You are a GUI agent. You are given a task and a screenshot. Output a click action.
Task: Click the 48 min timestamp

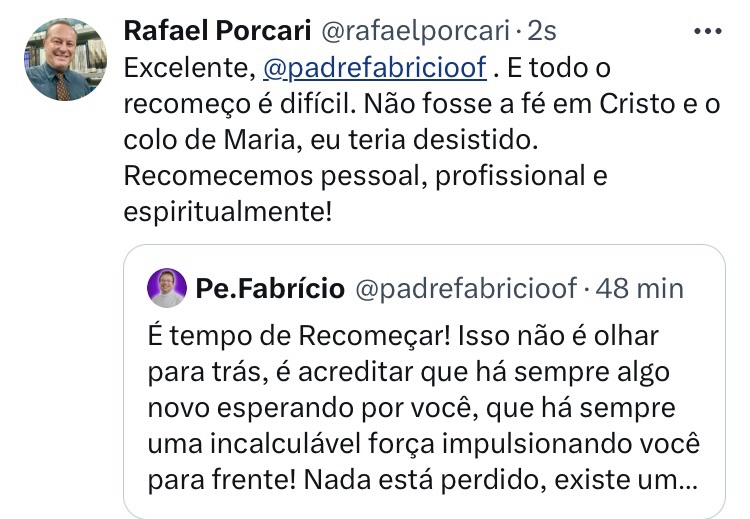coord(640,288)
